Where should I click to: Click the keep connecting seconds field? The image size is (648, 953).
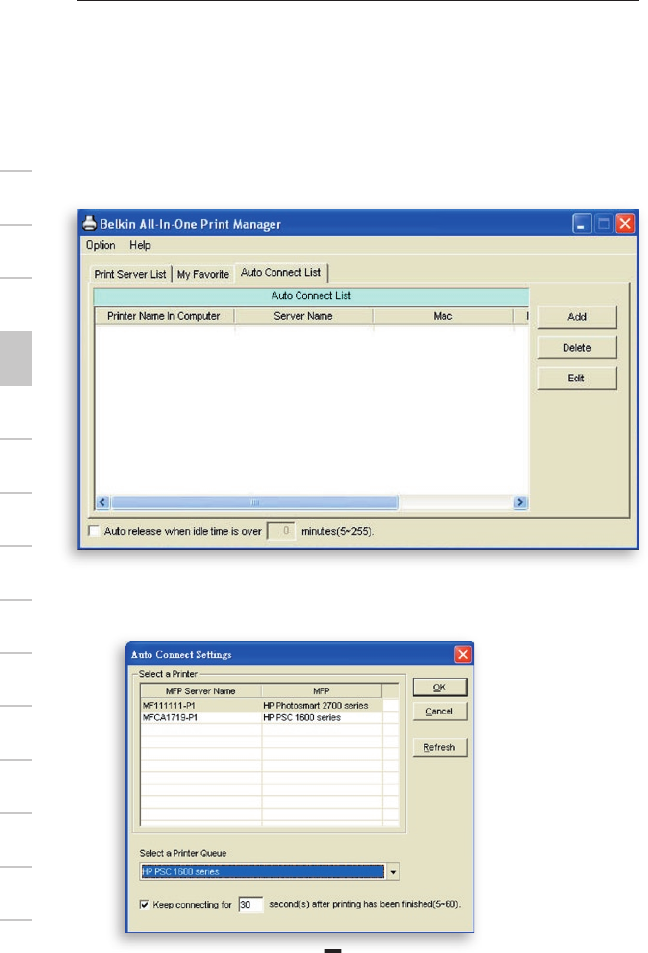pos(250,904)
